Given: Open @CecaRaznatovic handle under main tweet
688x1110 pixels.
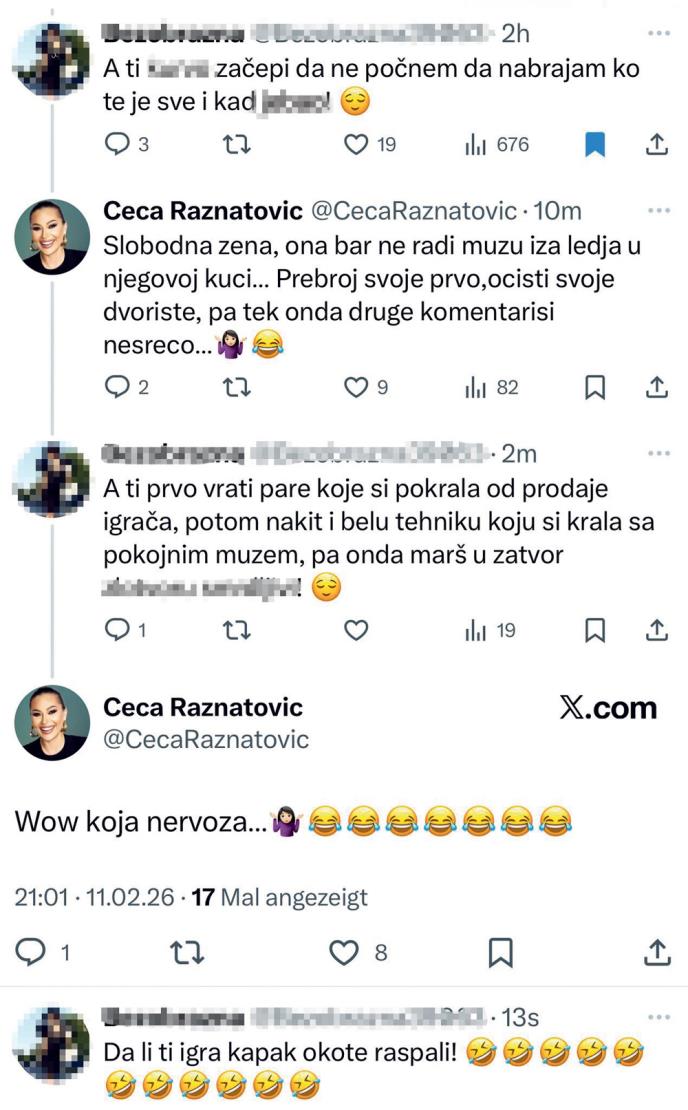Looking at the screenshot, I should pos(207,740).
